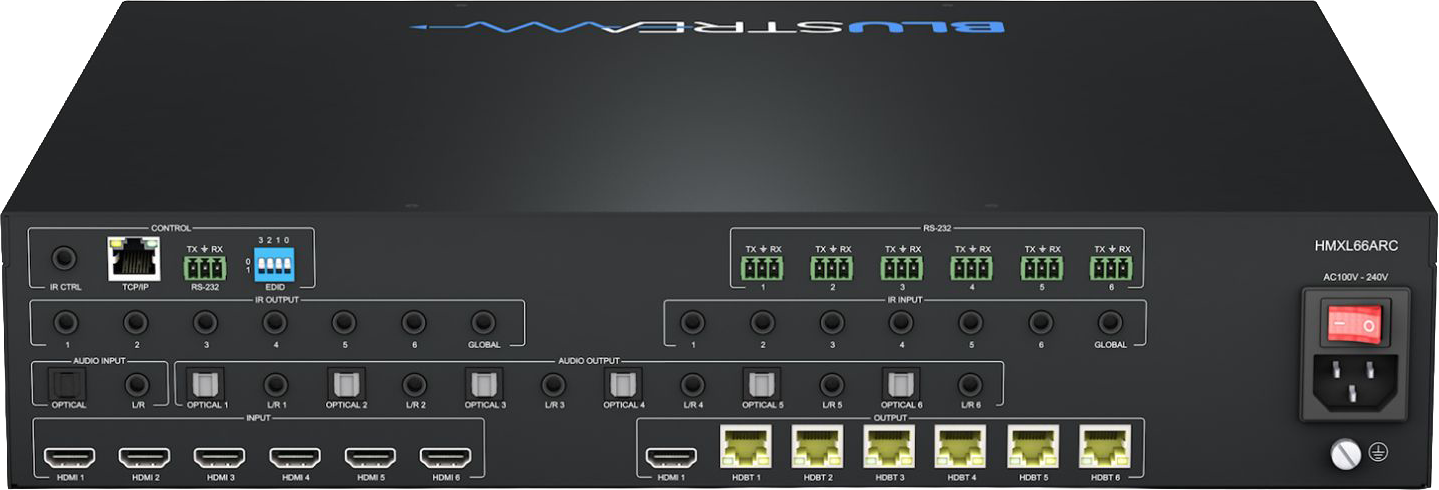1439x490 pixels.
Task: Click the HDBT 3 output port
Action: pos(888,446)
